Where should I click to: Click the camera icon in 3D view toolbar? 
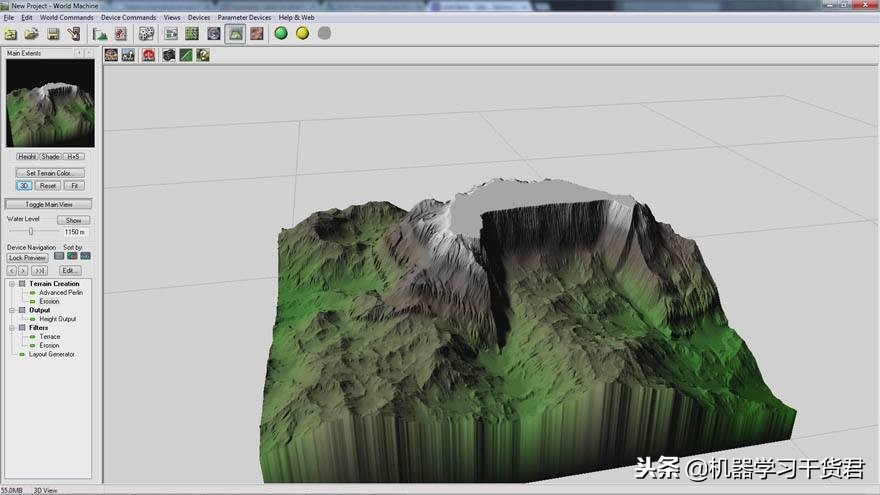pos(168,55)
